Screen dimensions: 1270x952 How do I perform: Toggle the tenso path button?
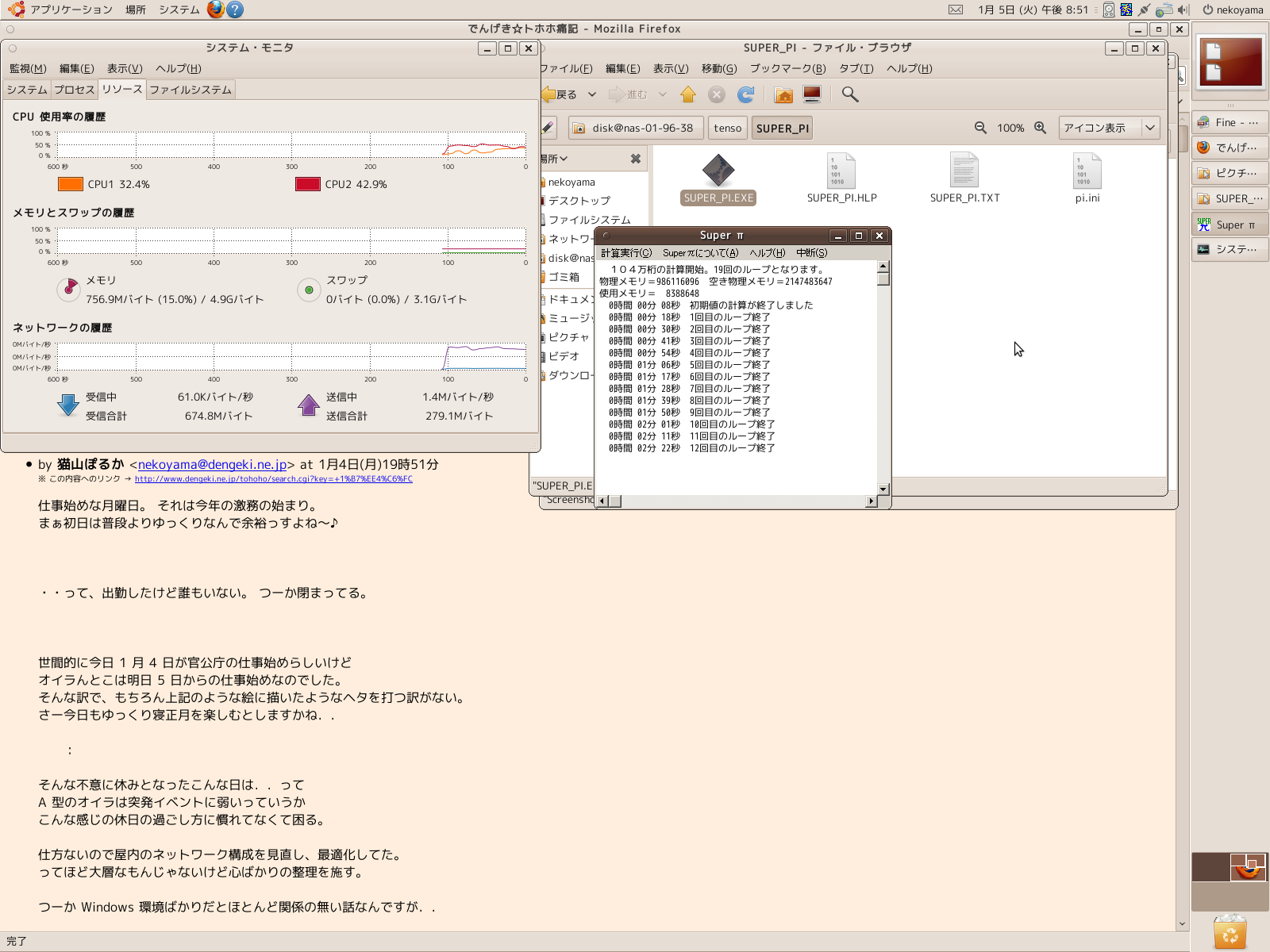[x=727, y=128]
